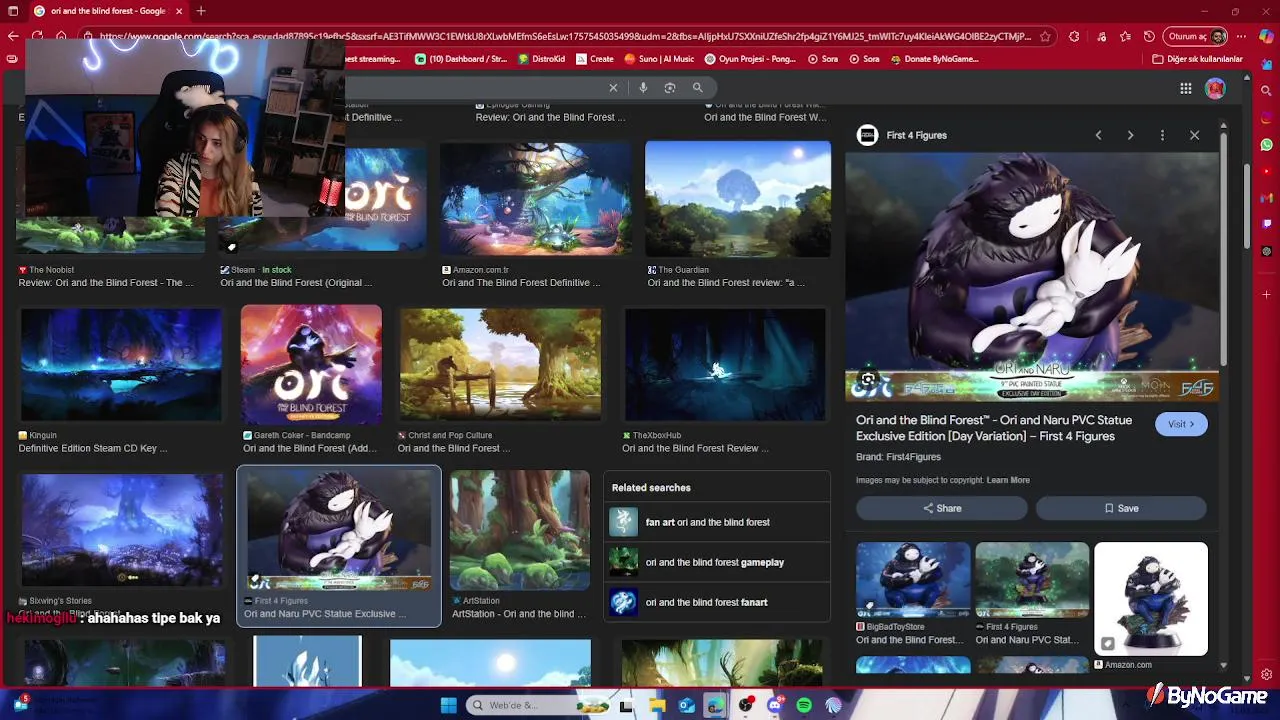Click the 'Brand: First4Figures' text

point(898,457)
